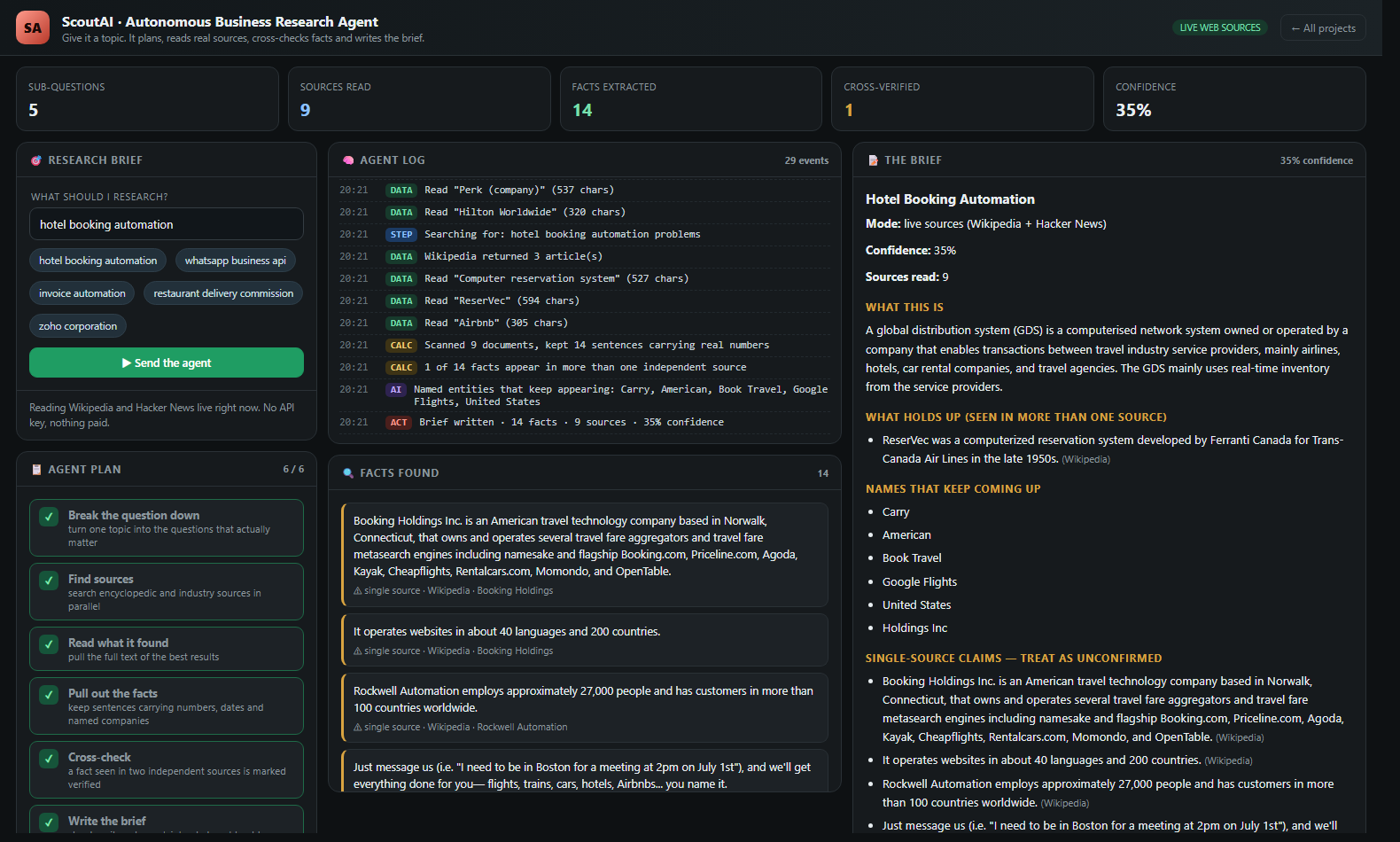This screenshot has height=842, width=1400.
Task: Toggle the 'Break the question down' checkmark
Action: (50, 516)
